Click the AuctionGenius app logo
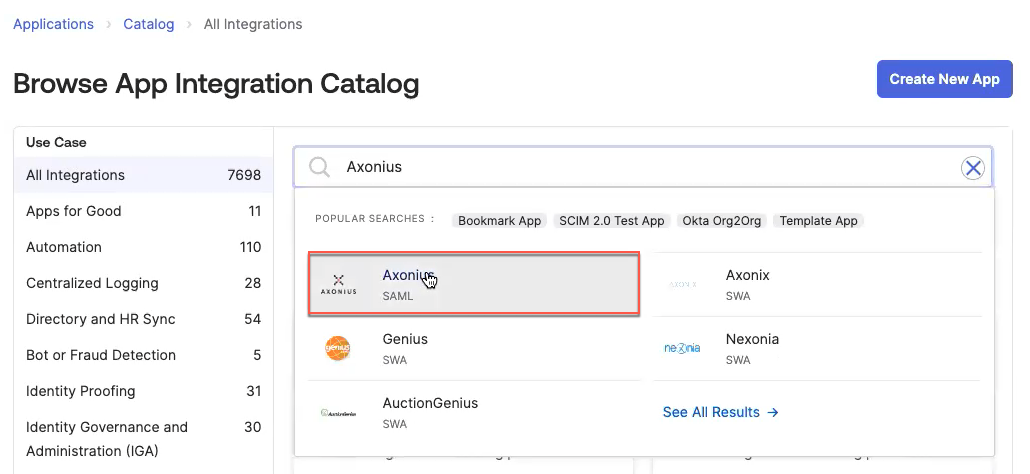Screen dimensions: 1030x474 pos(338,412)
